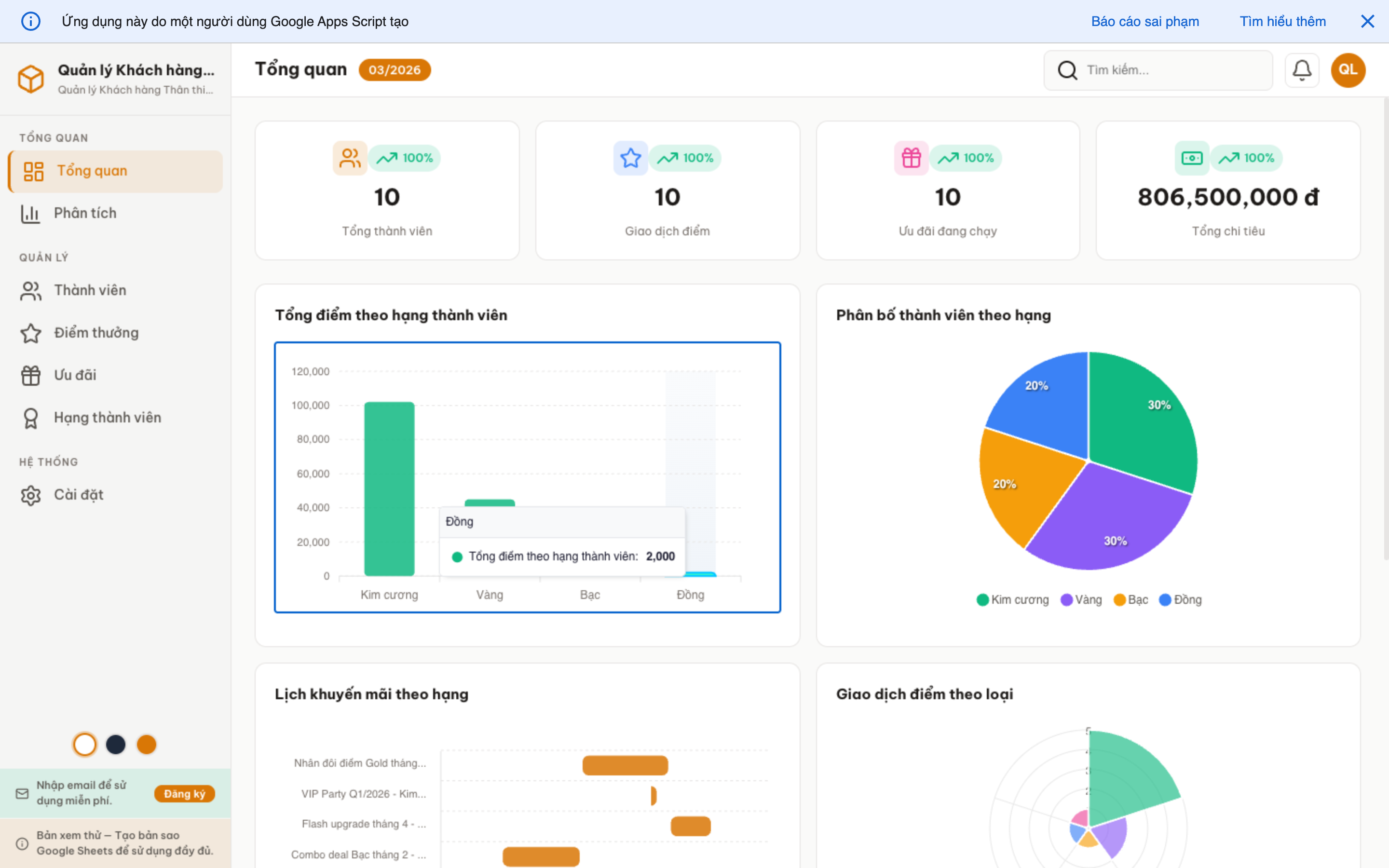Hide the Đồng series via legend
The height and width of the screenshot is (868, 1389).
[x=1180, y=599]
